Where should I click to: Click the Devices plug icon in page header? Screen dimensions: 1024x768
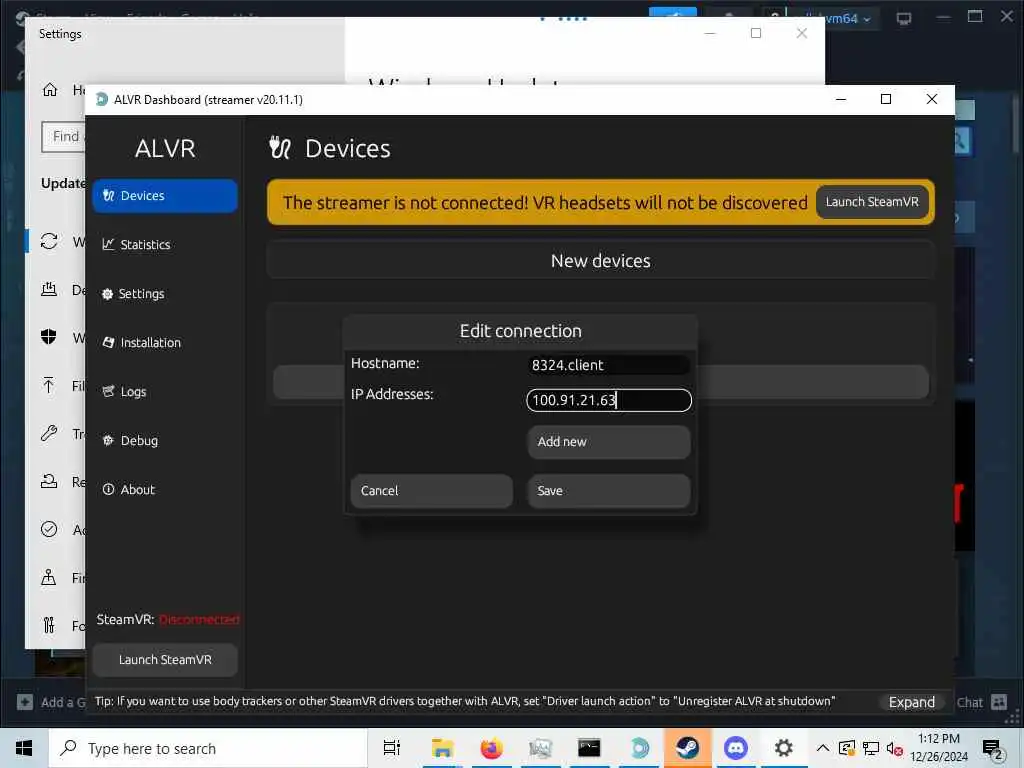(x=280, y=148)
